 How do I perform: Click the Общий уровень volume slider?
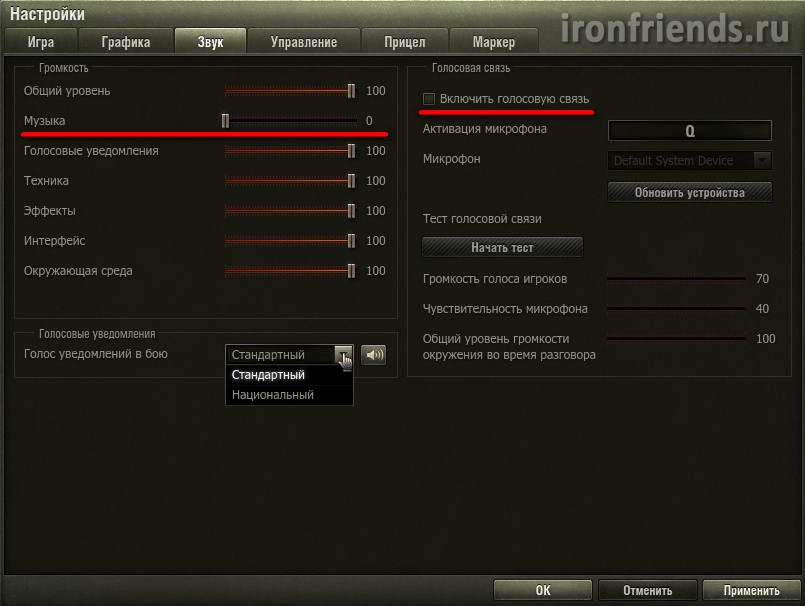click(x=291, y=91)
